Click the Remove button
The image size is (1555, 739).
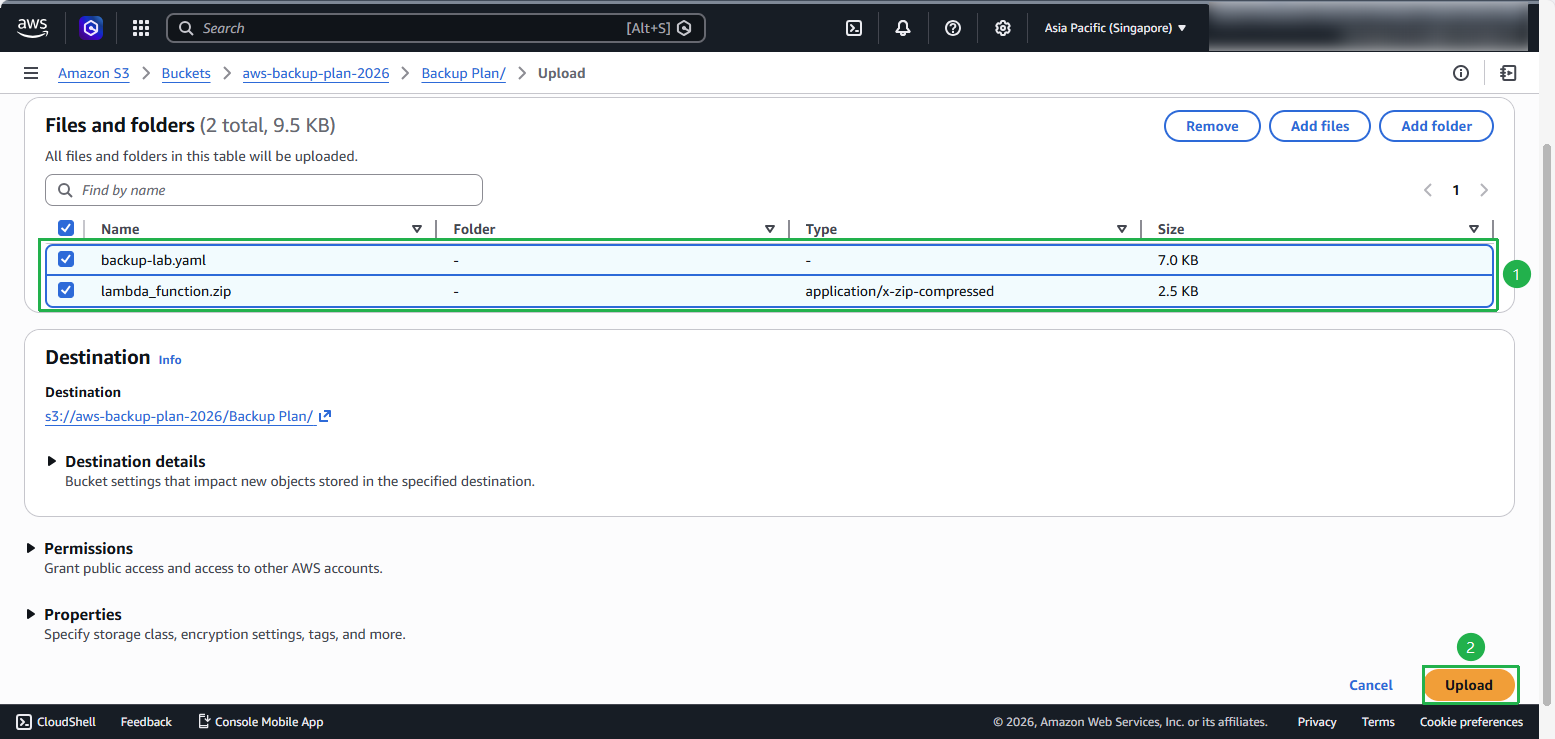click(1212, 126)
